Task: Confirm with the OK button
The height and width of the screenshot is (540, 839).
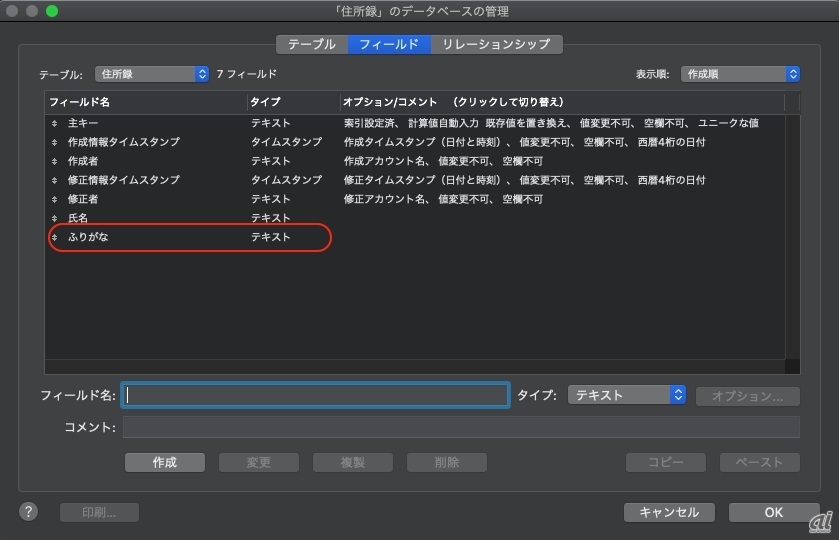Action: tap(774, 512)
